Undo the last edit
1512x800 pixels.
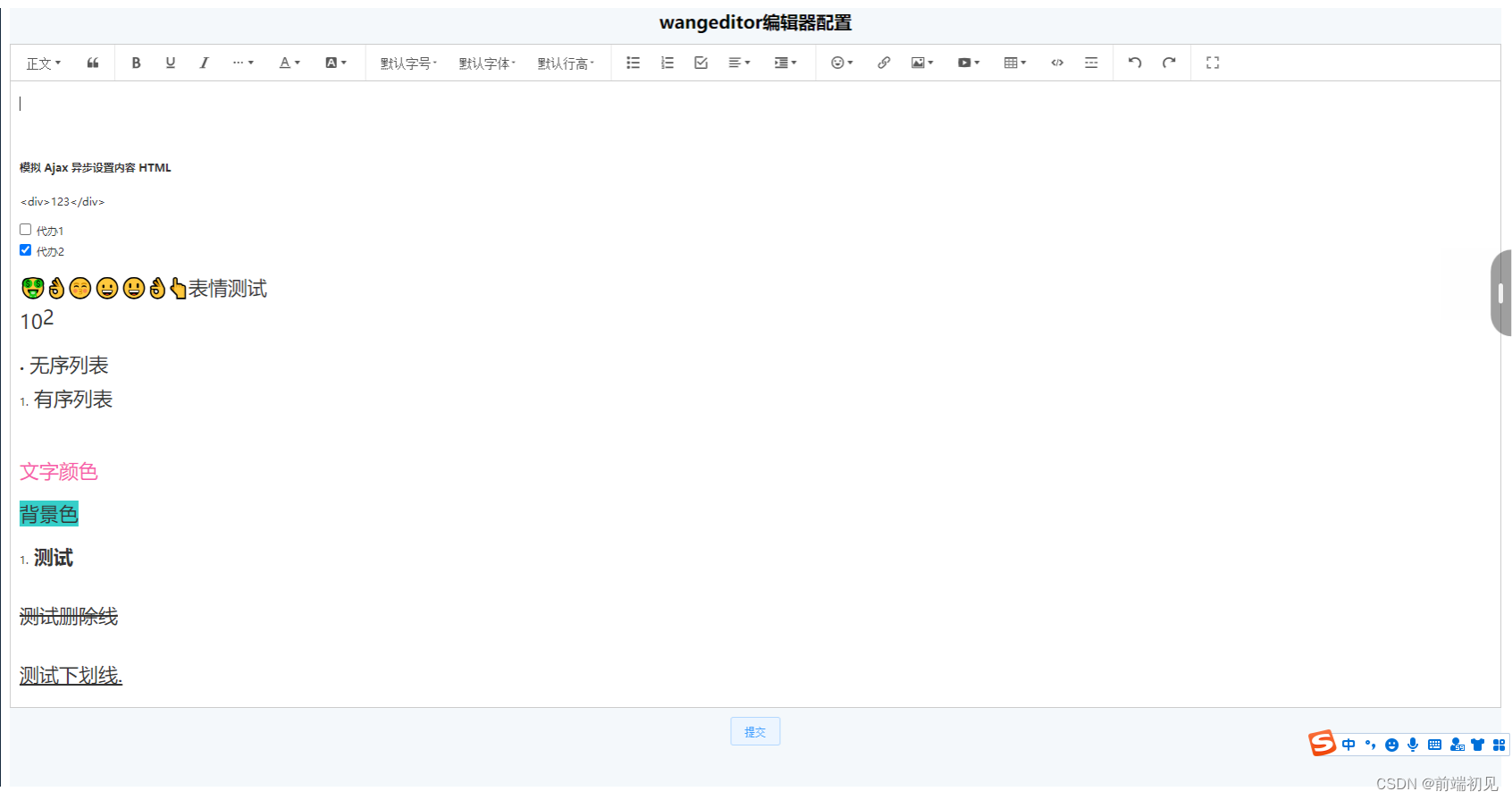point(1135,63)
